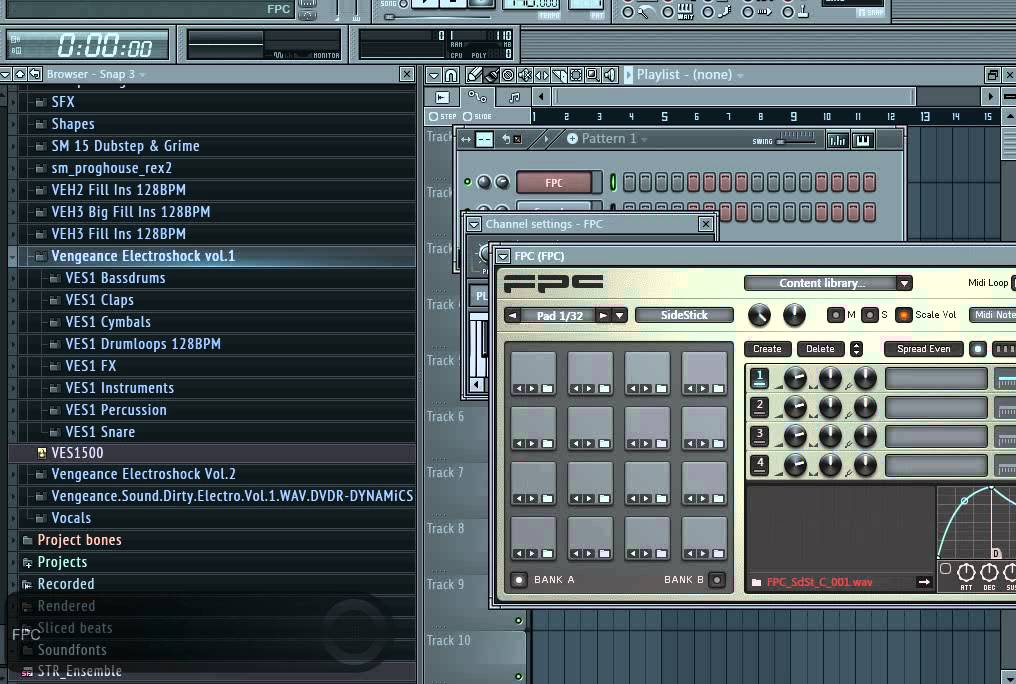Toggle the M mute button in FPC
1016x684 pixels.
836,315
